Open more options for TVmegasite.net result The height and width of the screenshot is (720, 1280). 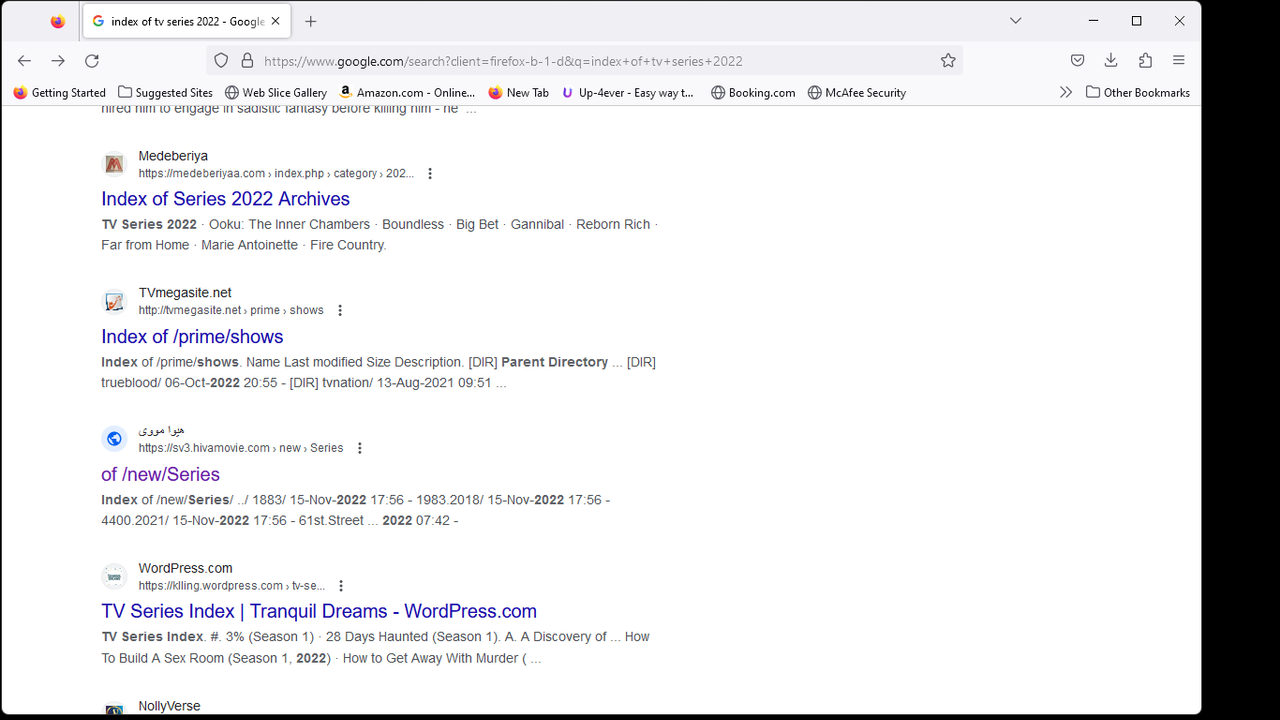(x=340, y=311)
